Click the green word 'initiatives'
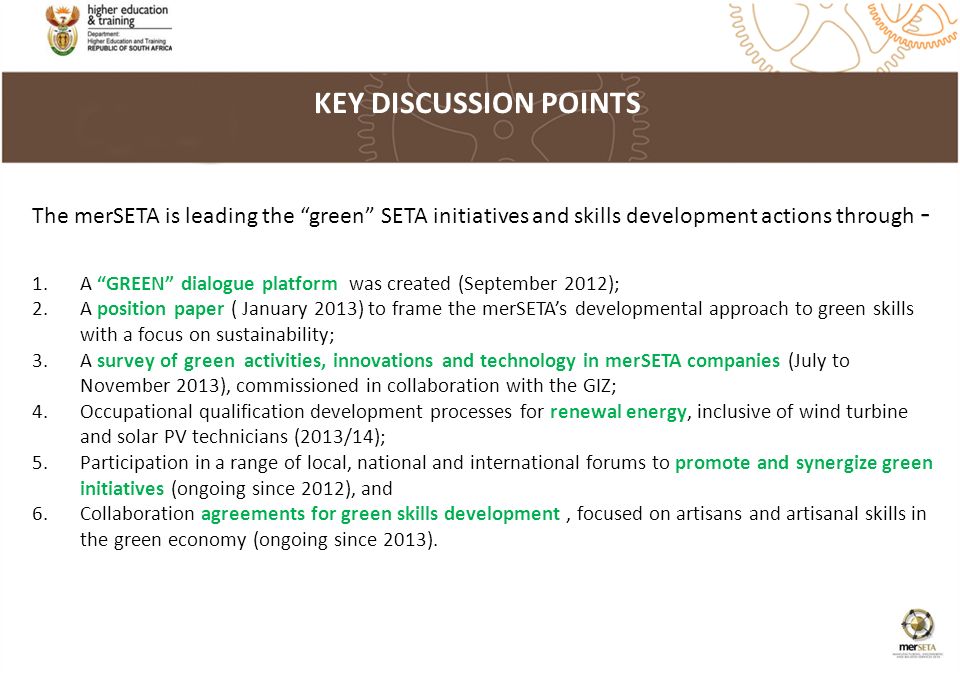Image resolution: width=960 pixels, height=676 pixels. [x=122, y=489]
